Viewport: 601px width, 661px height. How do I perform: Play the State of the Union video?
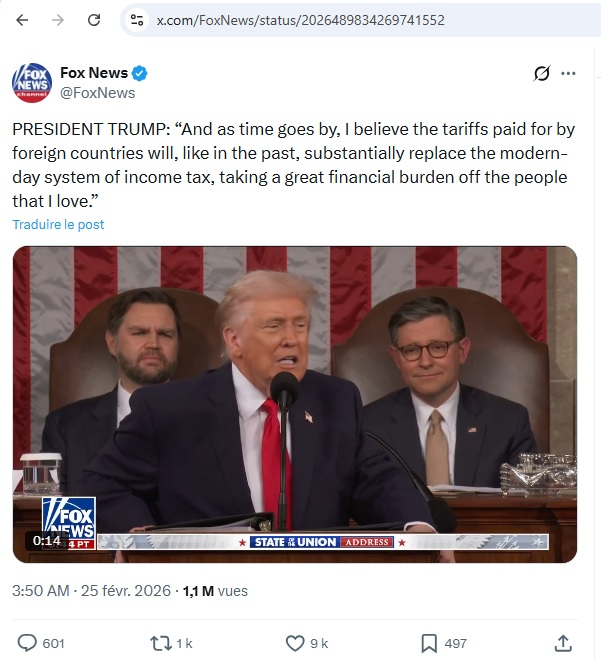pyautogui.click(x=295, y=404)
